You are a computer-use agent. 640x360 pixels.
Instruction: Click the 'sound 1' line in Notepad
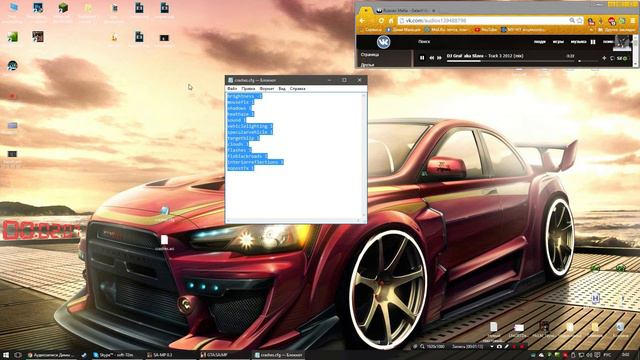point(236,120)
